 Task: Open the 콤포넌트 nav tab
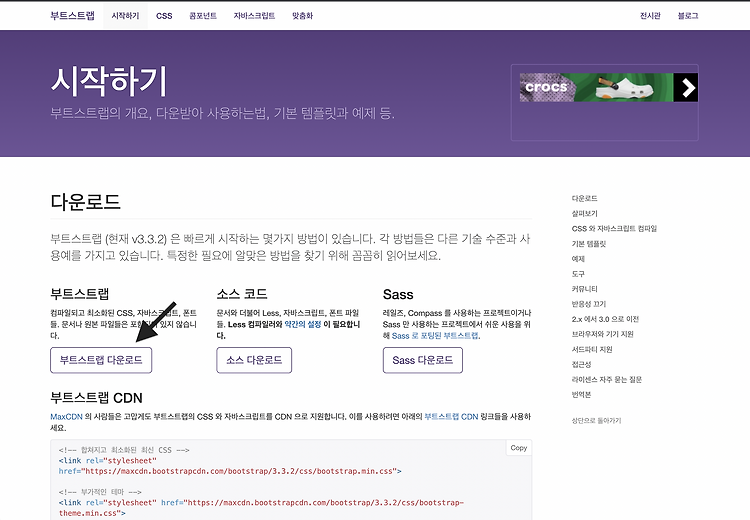203,16
